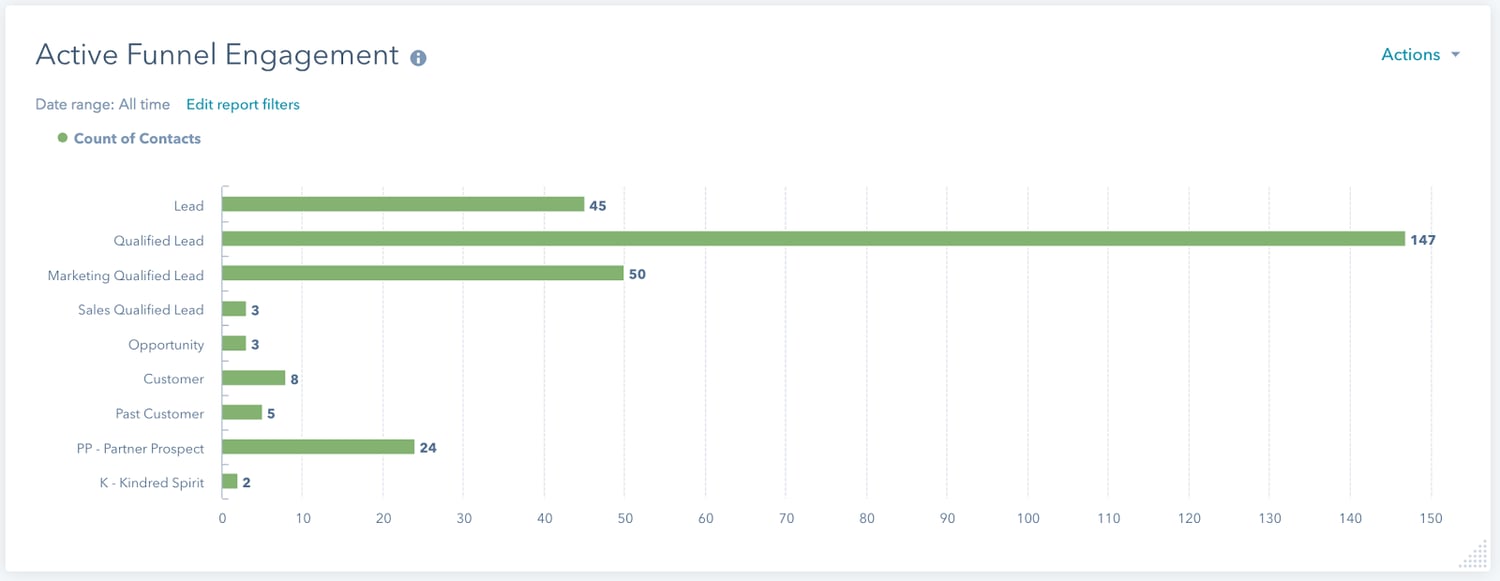Click the PP - Partner Prospect bar

320,448
